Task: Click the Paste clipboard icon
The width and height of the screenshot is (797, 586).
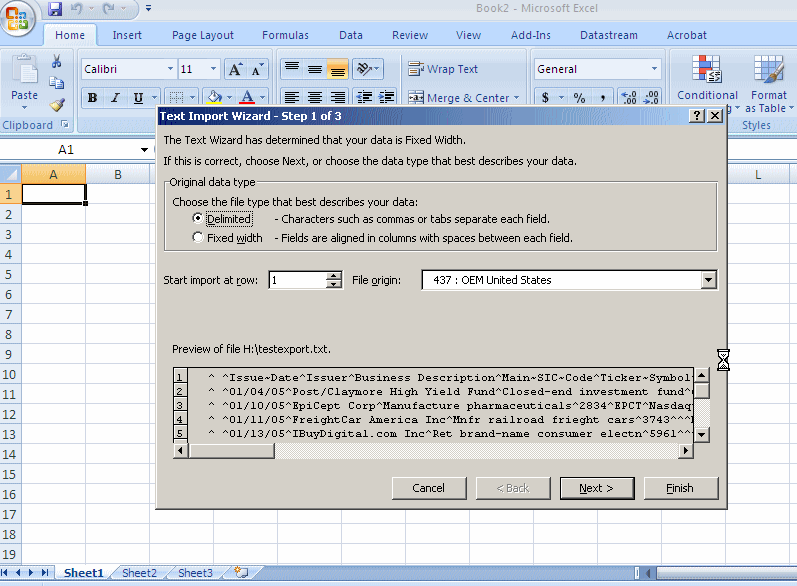Action: 24,69
